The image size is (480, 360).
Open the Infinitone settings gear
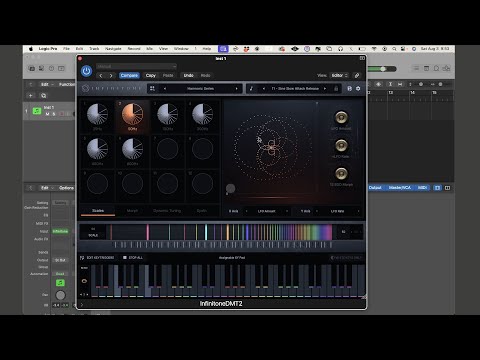pos(358,89)
